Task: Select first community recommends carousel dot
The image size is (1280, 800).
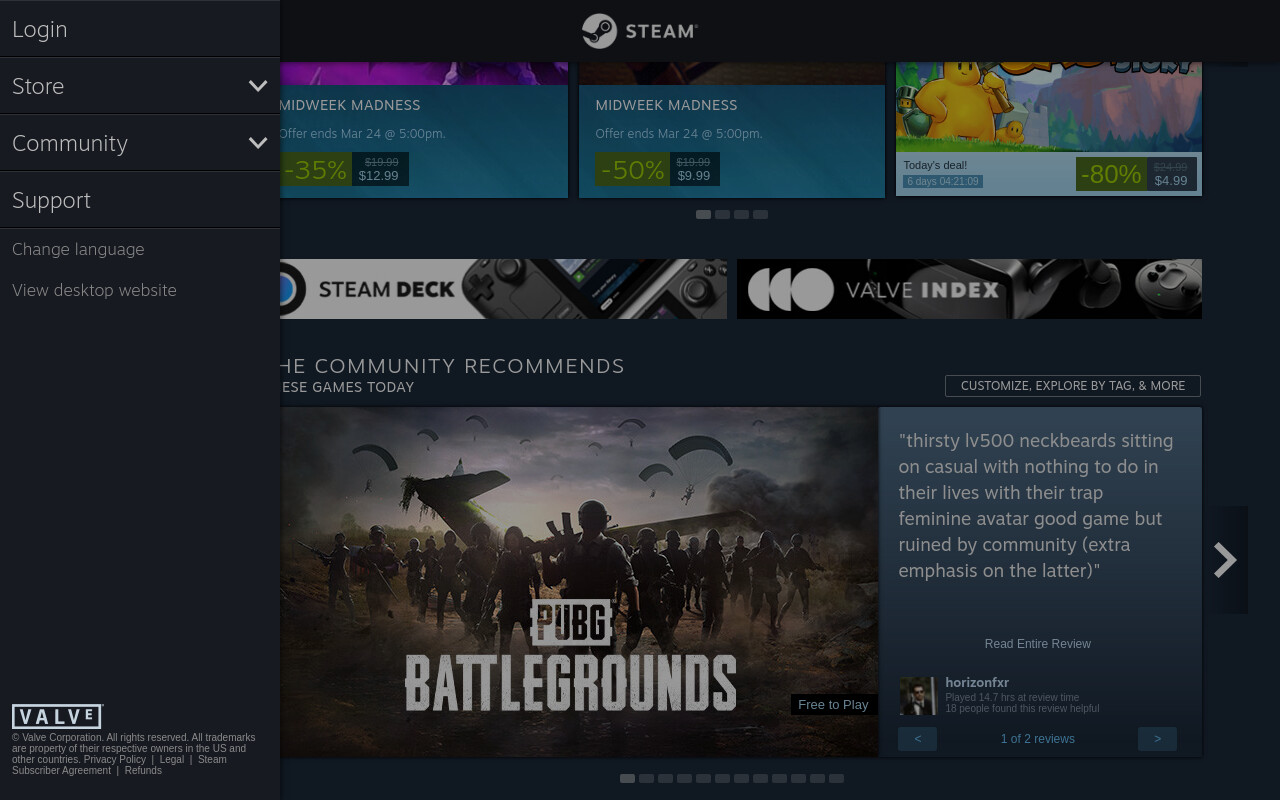Action: pyautogui.click(x=627, y=778)
